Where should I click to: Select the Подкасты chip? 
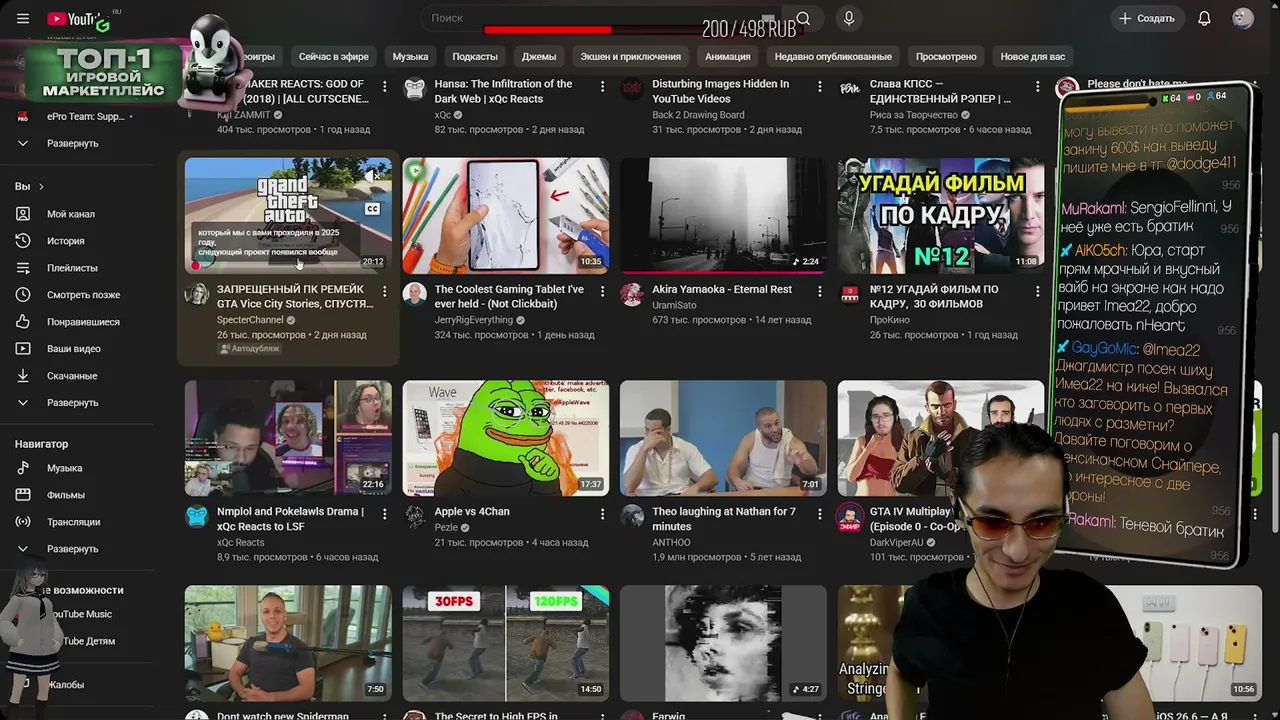pos(475,57)
